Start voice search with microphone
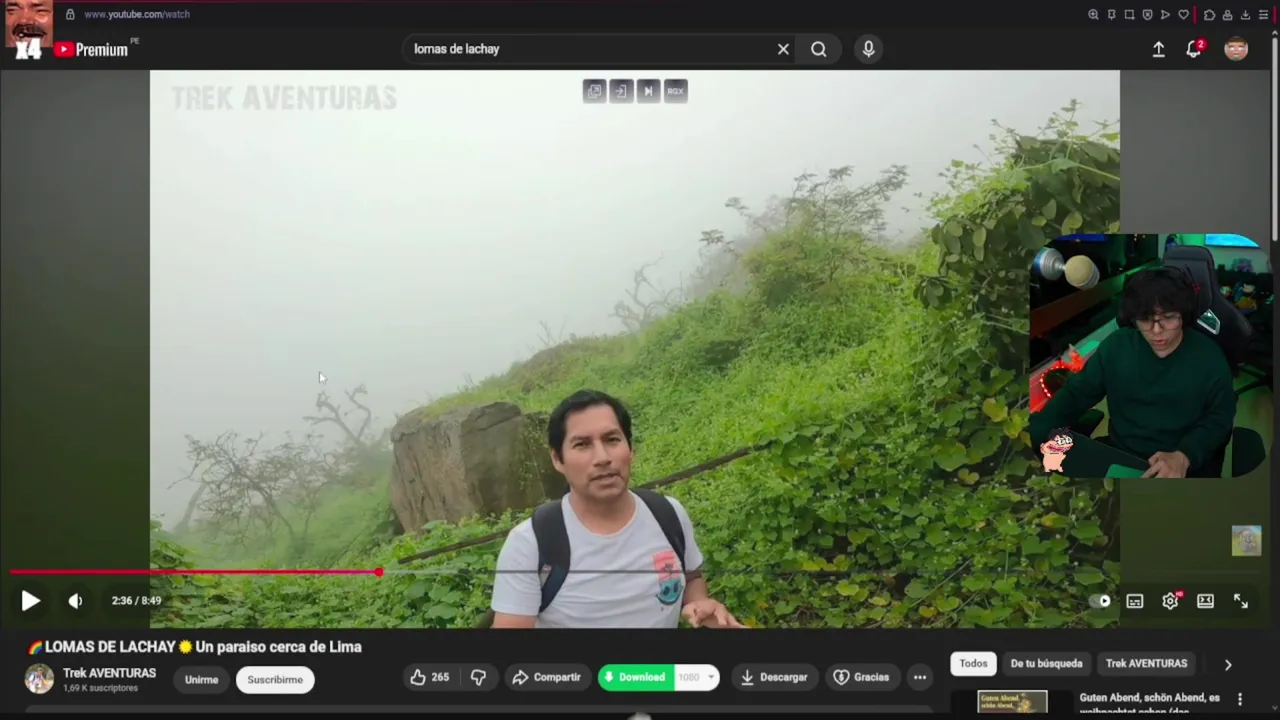 pyautogui.click(x=868, y=49)
